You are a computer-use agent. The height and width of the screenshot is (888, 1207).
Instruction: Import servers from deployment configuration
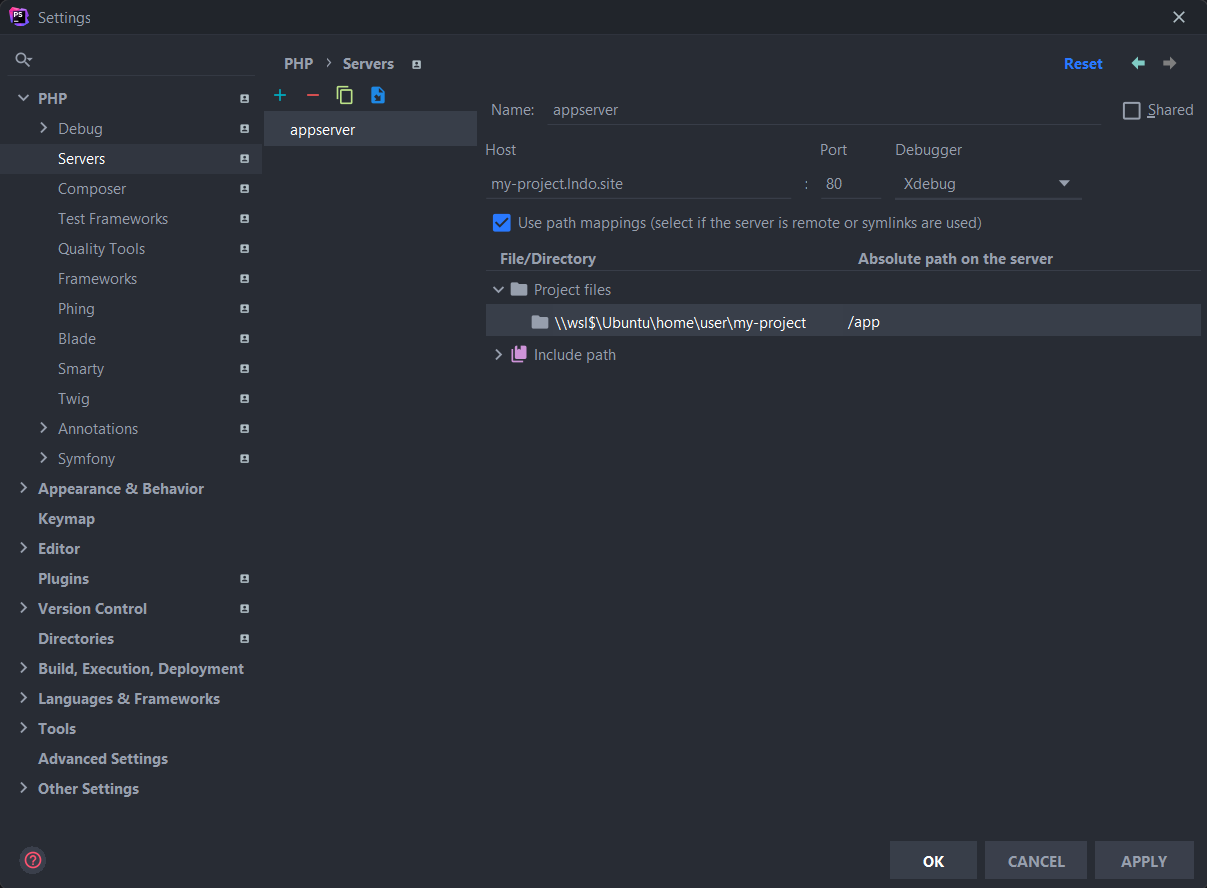(377, 94)
